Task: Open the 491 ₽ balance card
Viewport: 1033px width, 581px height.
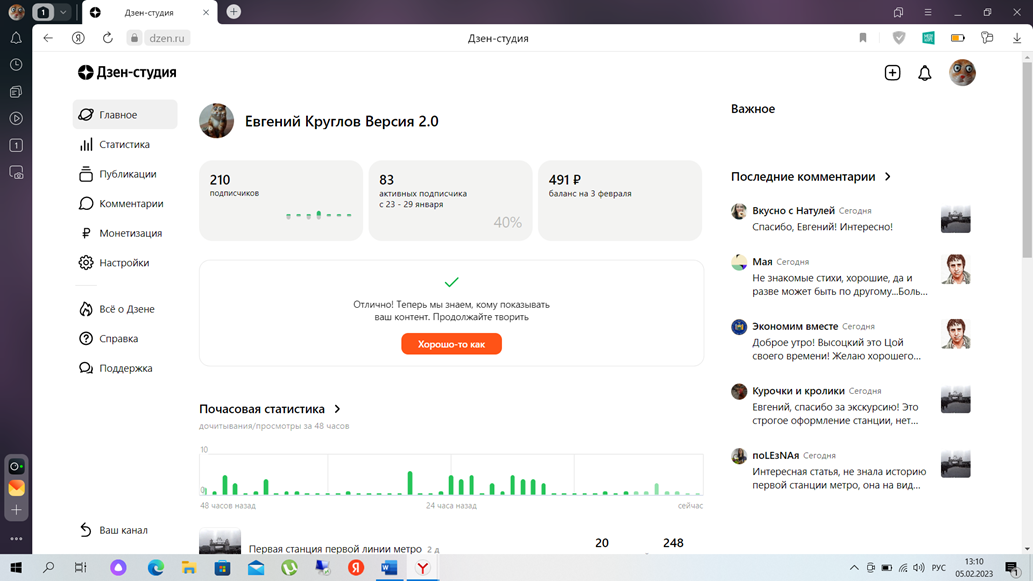Action: (x=620, y=200)
